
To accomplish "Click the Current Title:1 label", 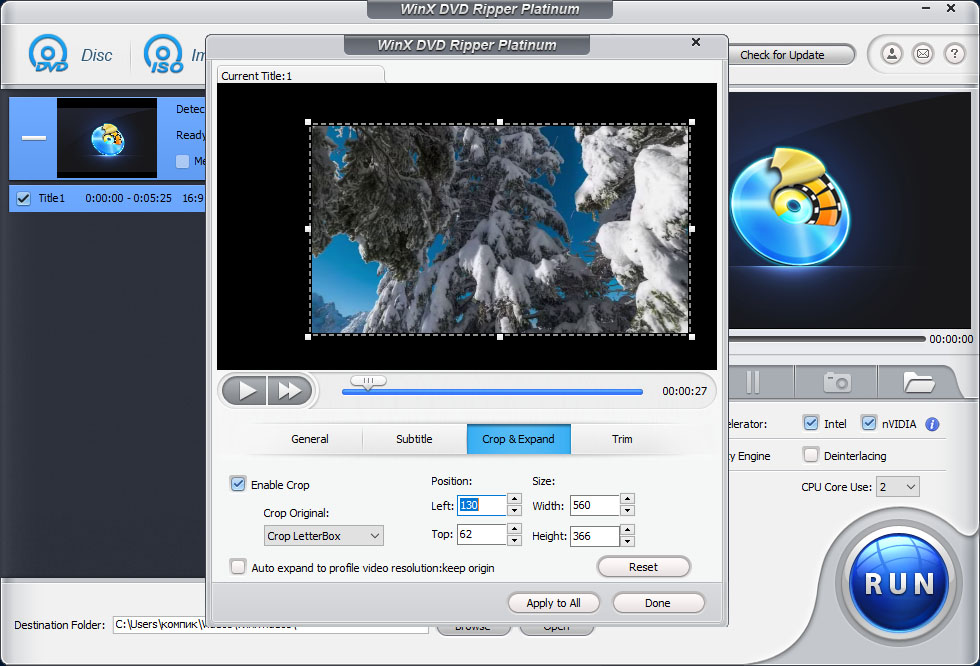I will 256,76.
